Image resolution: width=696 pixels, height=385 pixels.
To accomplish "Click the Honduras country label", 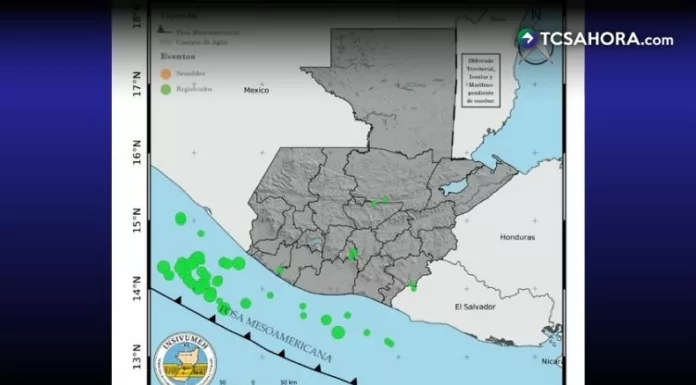I will coord(517,237).
